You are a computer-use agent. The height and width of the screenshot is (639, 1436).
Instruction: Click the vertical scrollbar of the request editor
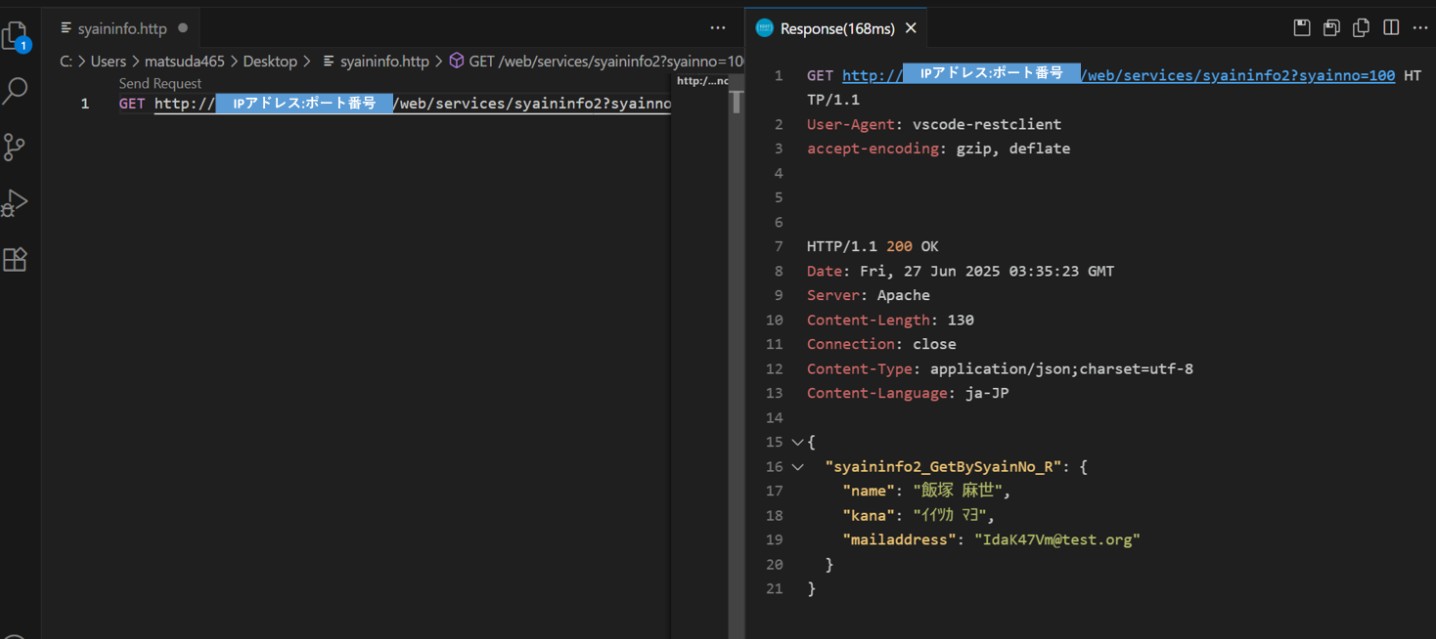pos(737,101)
